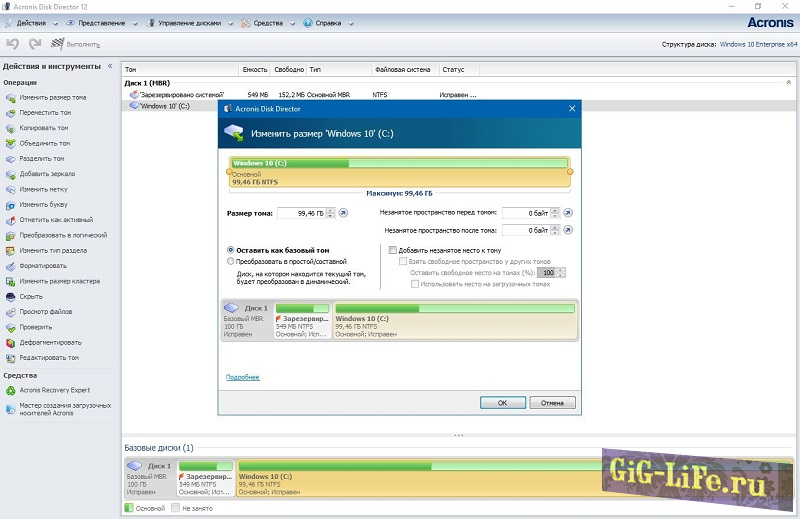This screenshot has height=519, width=800.
Task: Select 'Оставить как базовый том' radio button
Action: (x=231, y=250)
